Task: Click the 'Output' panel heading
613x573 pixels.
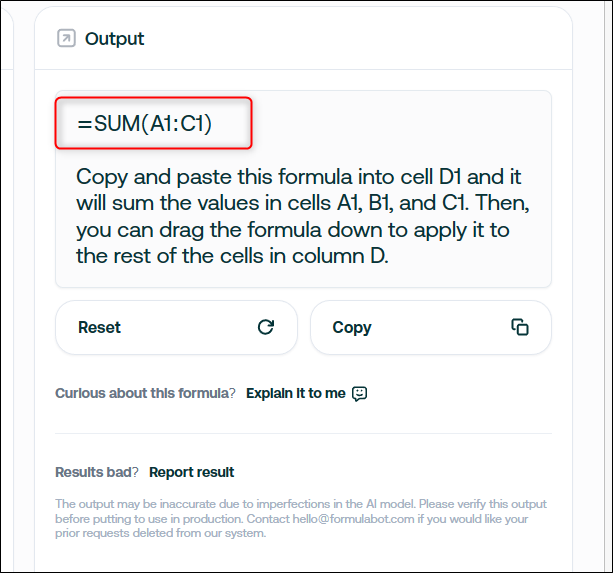Action: (x=115, y=39)
